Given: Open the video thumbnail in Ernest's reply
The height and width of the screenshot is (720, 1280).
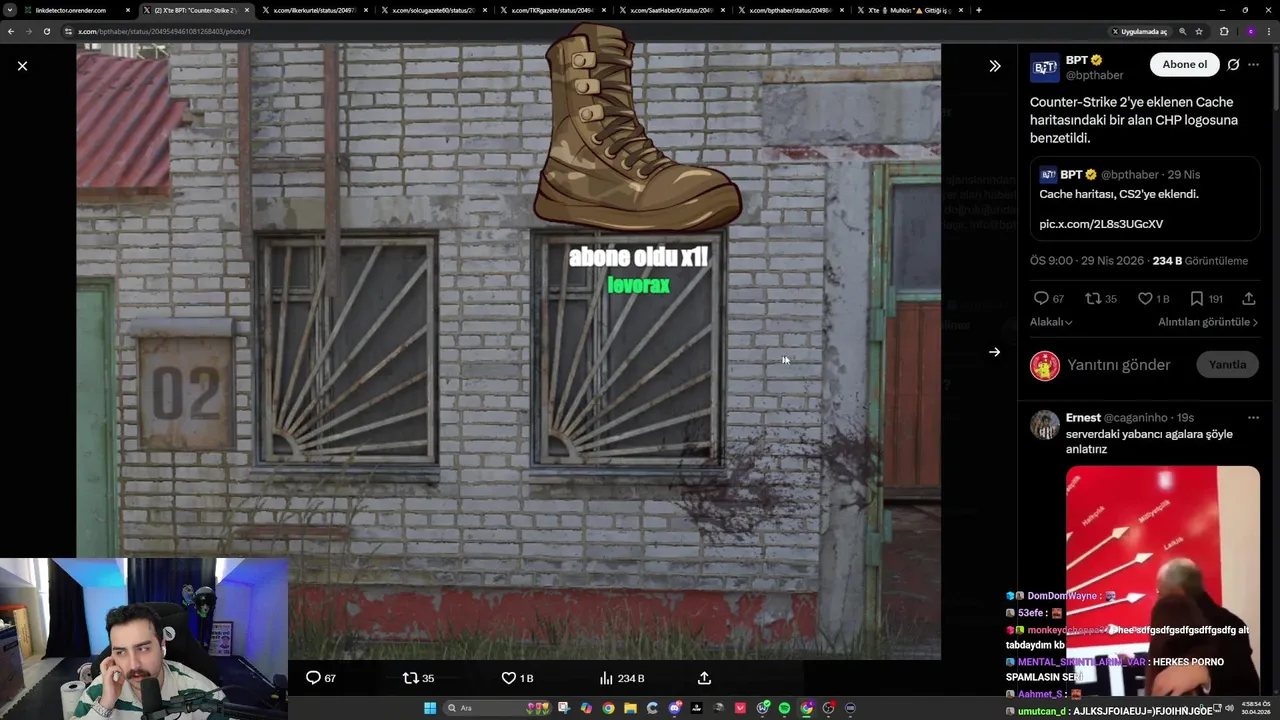Looking at the screenshot, I should coord(1162,580).
